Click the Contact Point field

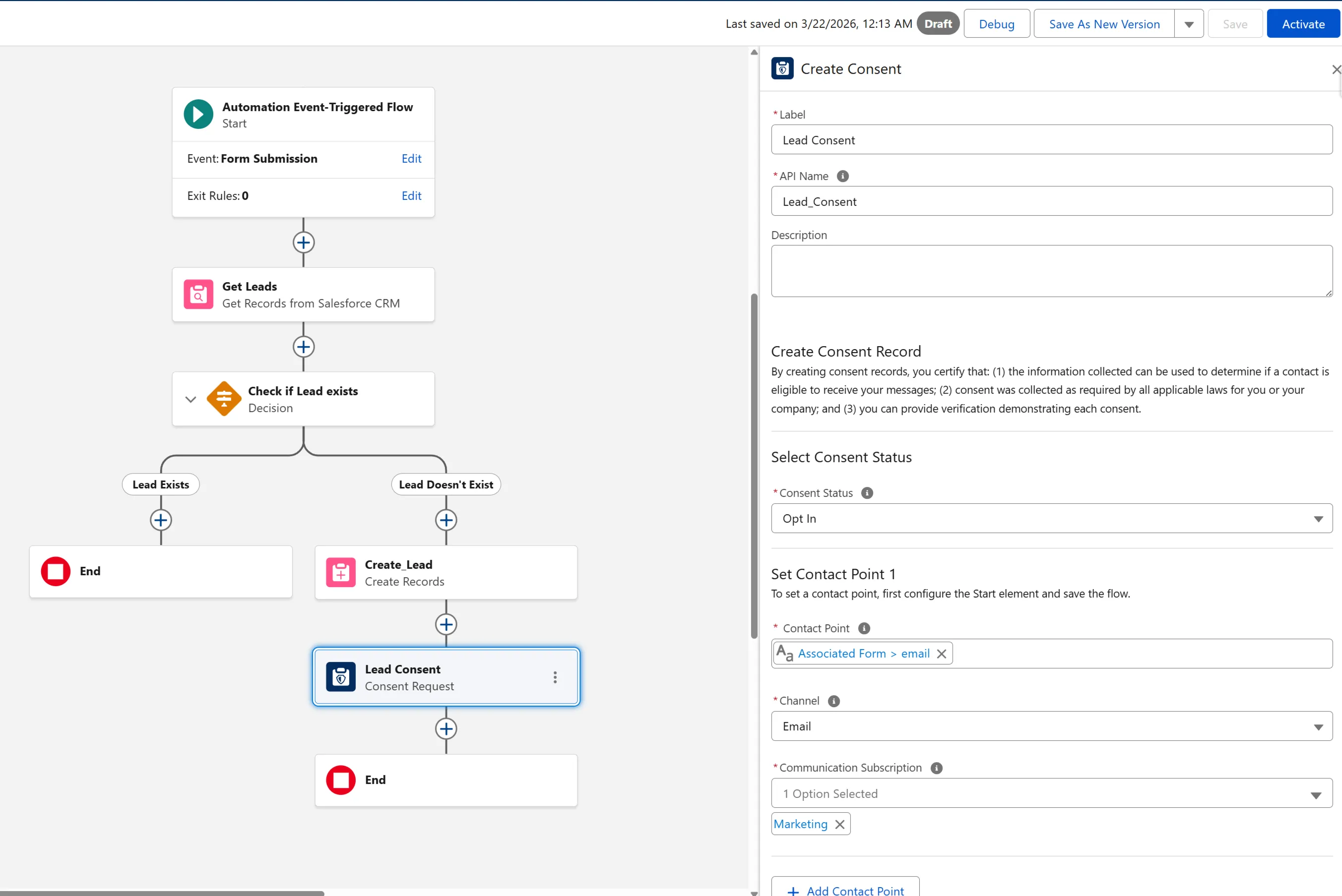click(1052, 654)
